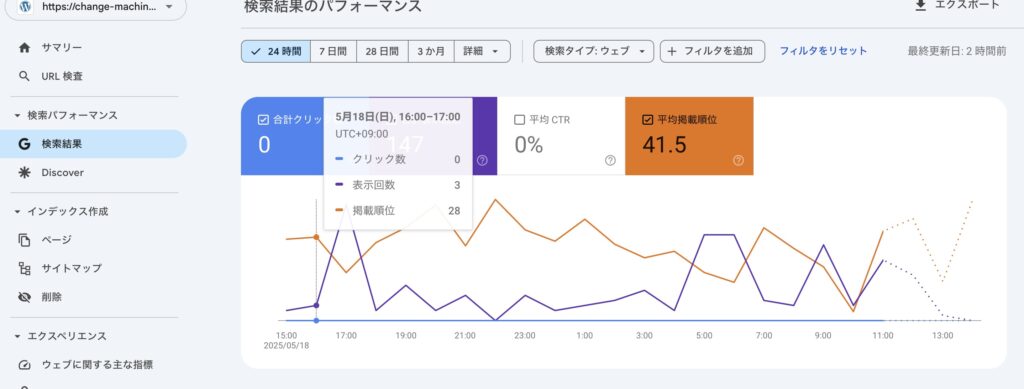Click the フィルタをリセット link
1024x389 pixels.
coord(824,51)
